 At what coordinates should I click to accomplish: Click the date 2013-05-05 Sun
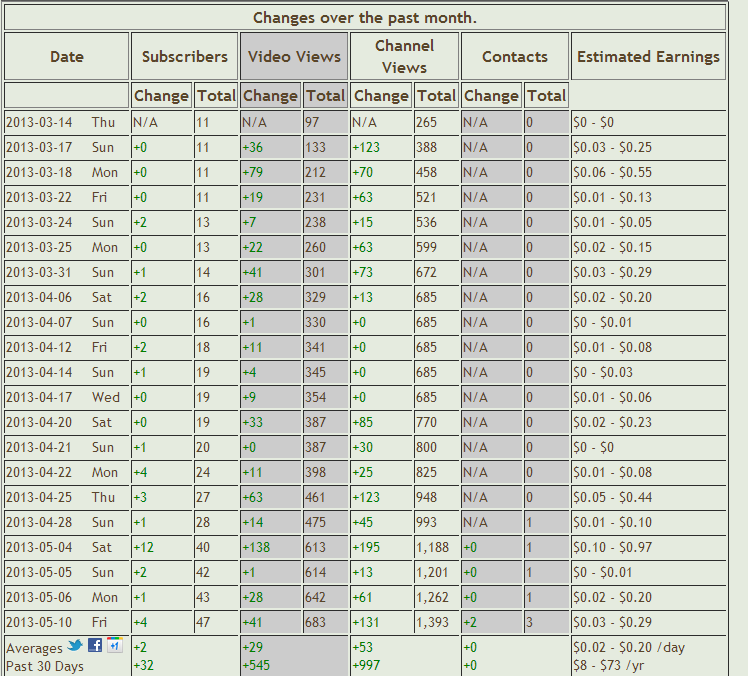[60, 572]
